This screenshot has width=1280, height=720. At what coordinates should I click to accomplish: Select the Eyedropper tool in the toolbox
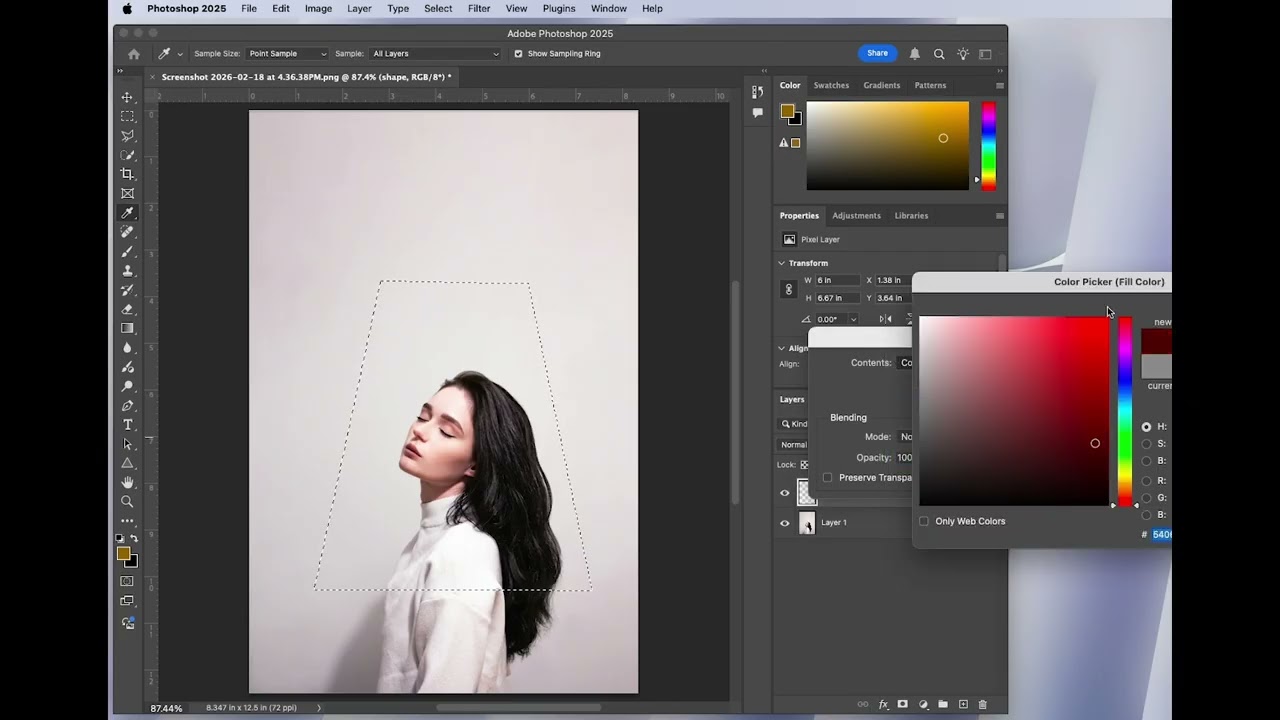pyautogui.click(x=127, y=213)
